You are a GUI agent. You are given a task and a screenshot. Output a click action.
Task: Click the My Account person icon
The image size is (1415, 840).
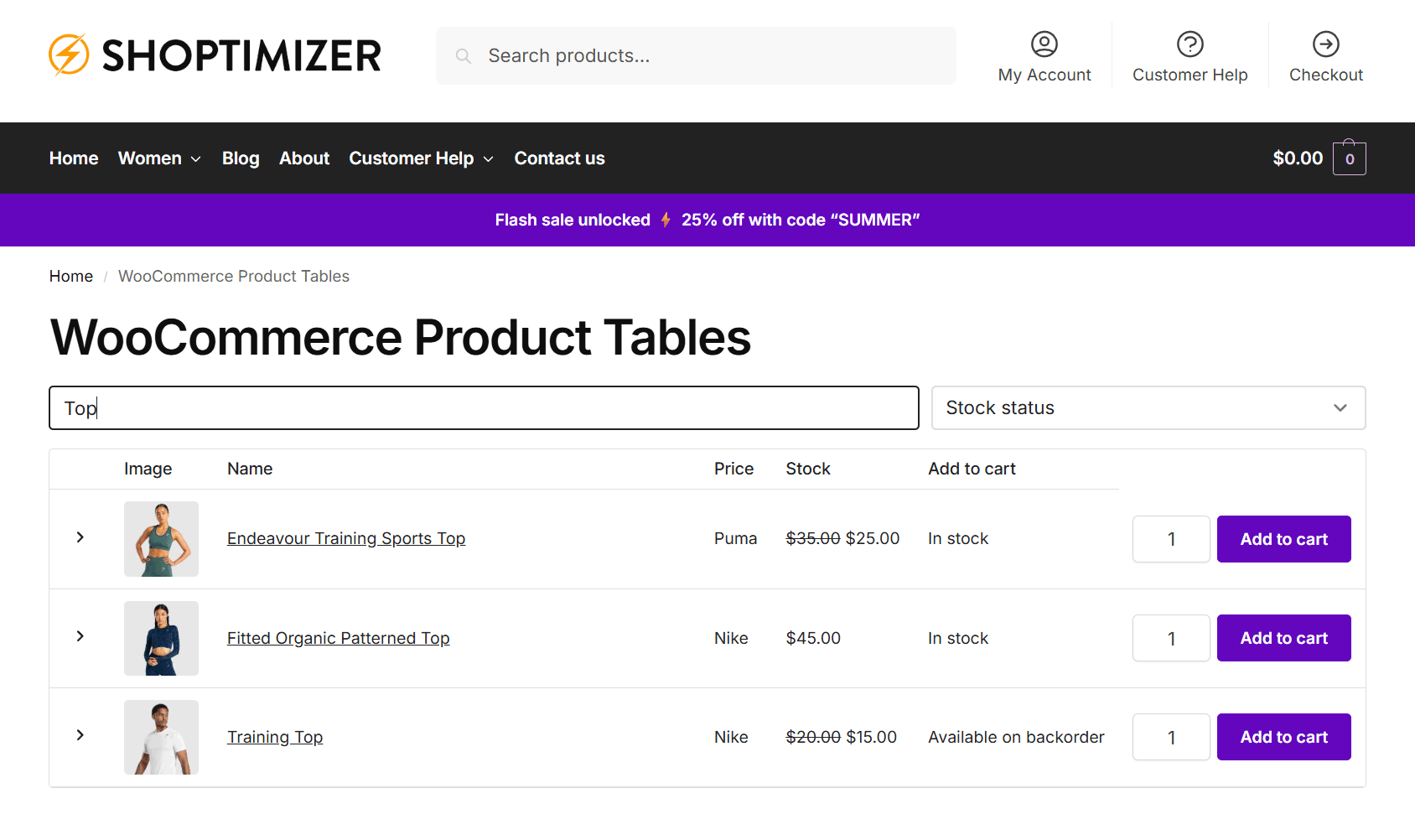(x=1044, y=44)
